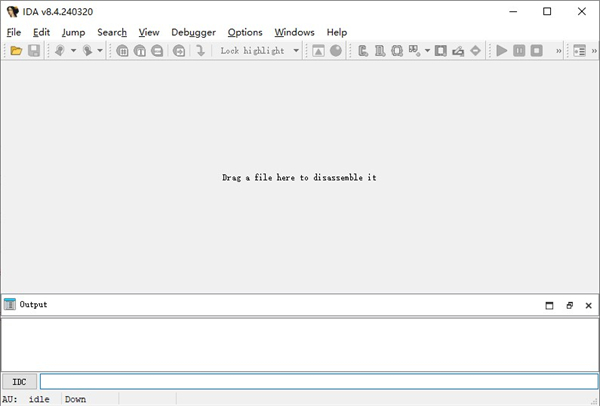Image resolution: width=600 pixels, height=406 pixels.
Task: Click the Start process play button
Action: (x=502, y=51)
